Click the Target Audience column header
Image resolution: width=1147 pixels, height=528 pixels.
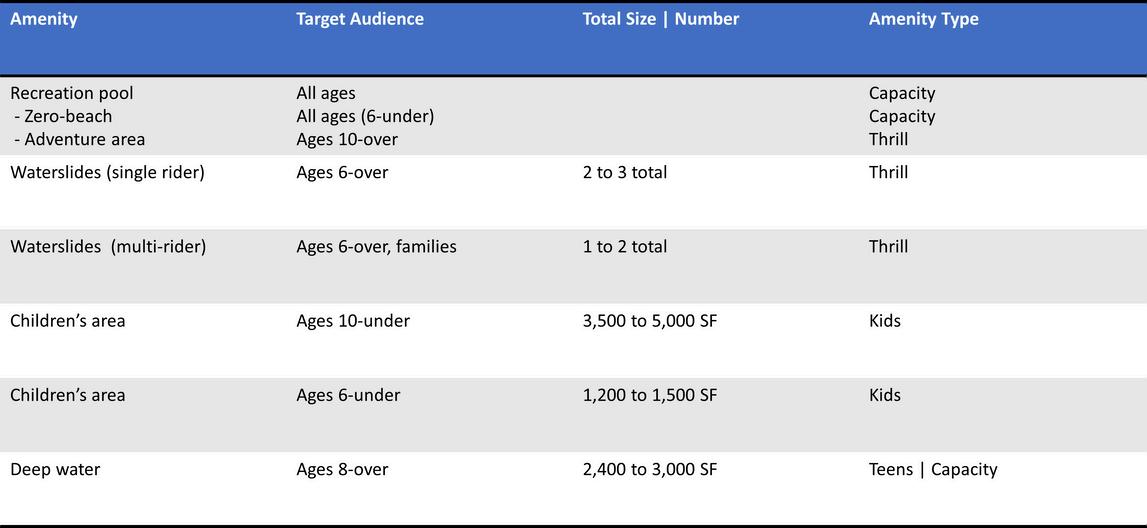pyautogui.click(x=360, y=20)
